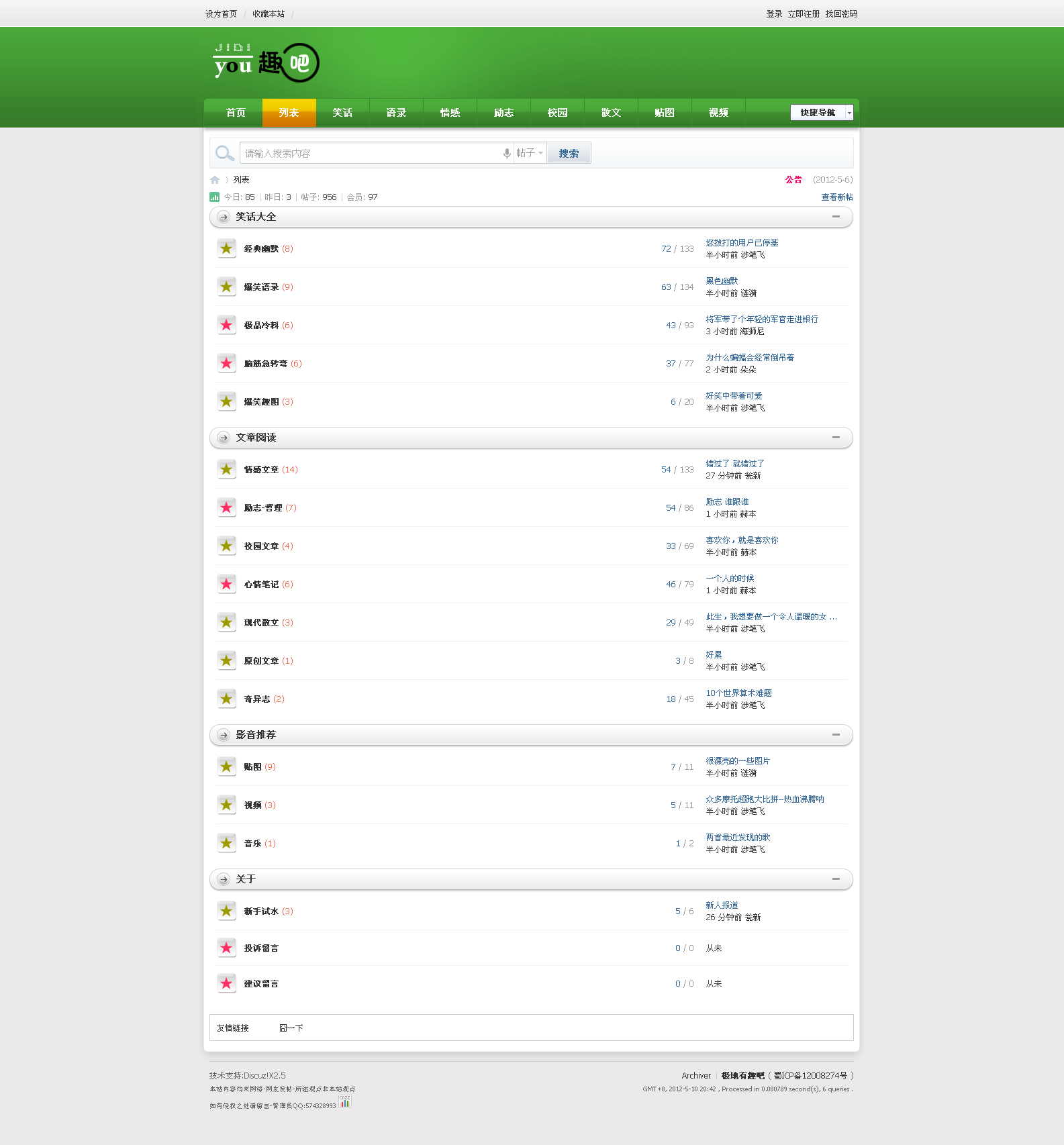
Task: Click the star icon beside 爆笑语录
Action: point(226,287)
